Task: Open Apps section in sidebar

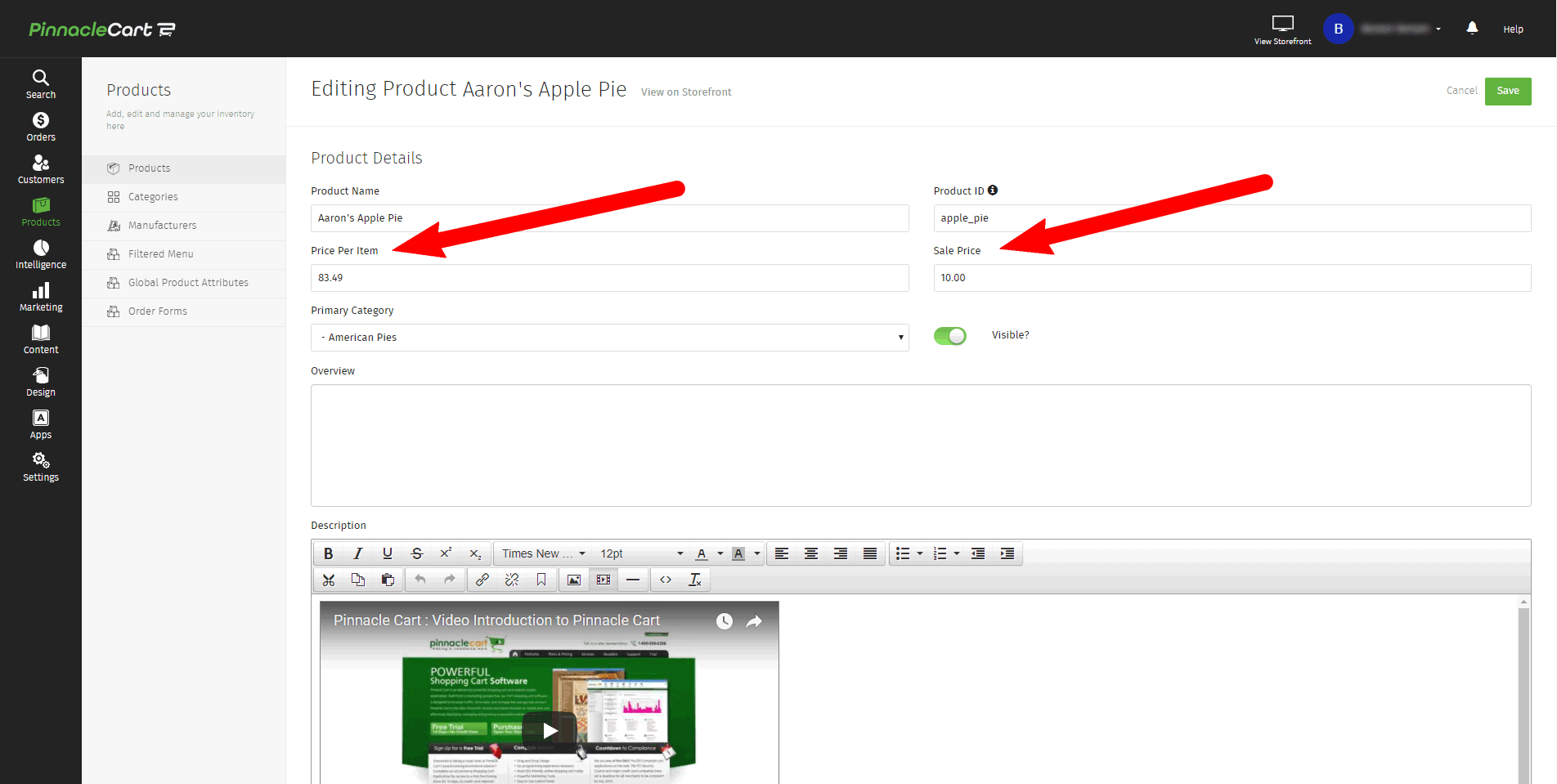Action: point(40,424)
